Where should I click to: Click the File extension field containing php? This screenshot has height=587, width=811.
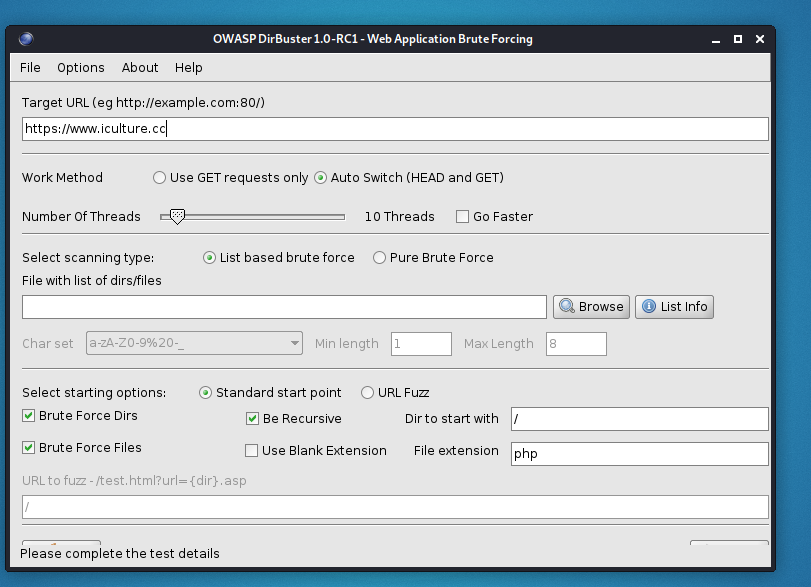pos(640,454)
